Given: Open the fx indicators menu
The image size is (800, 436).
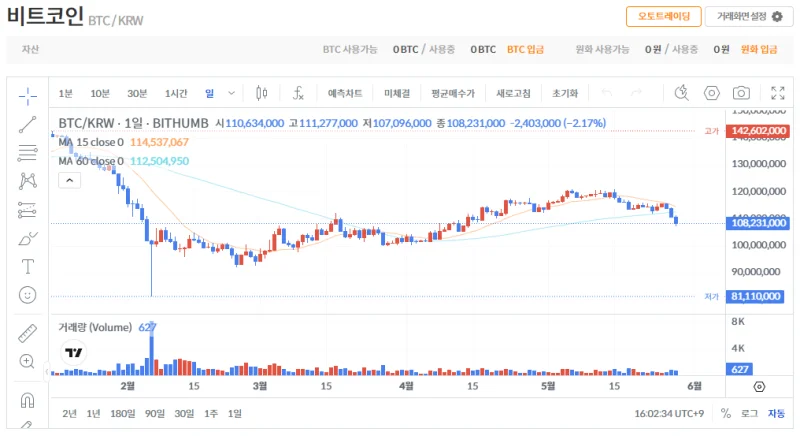Looking at the screenshot, I should 298,93.
